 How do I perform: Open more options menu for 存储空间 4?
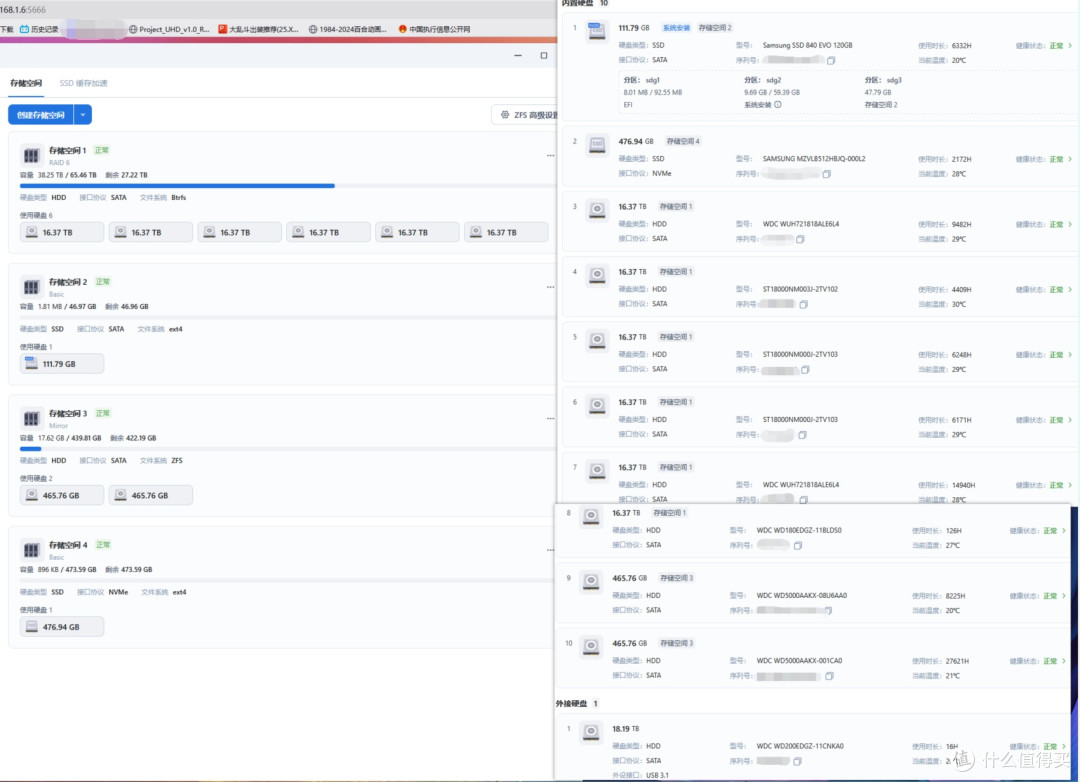coord(550,551)
